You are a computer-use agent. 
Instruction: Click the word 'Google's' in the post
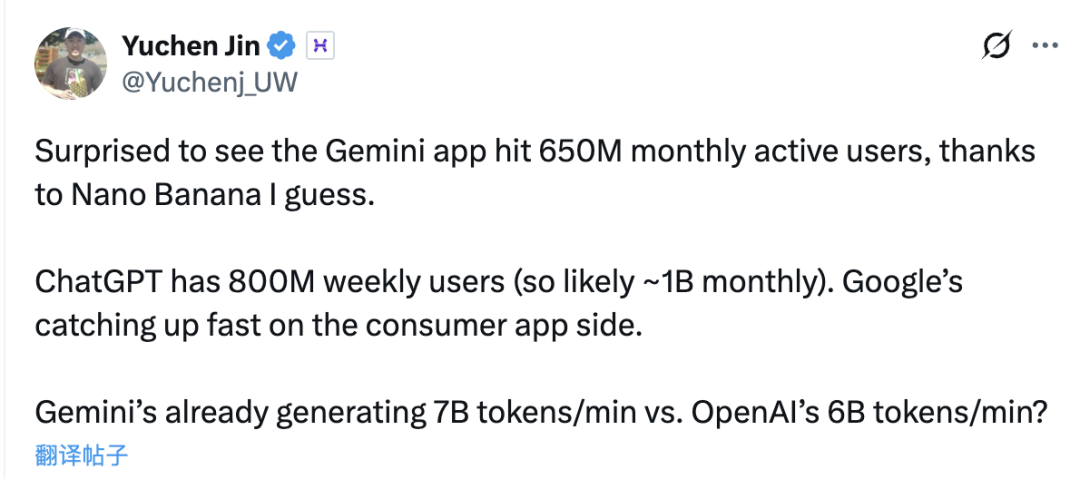click(x=903, y=282)
